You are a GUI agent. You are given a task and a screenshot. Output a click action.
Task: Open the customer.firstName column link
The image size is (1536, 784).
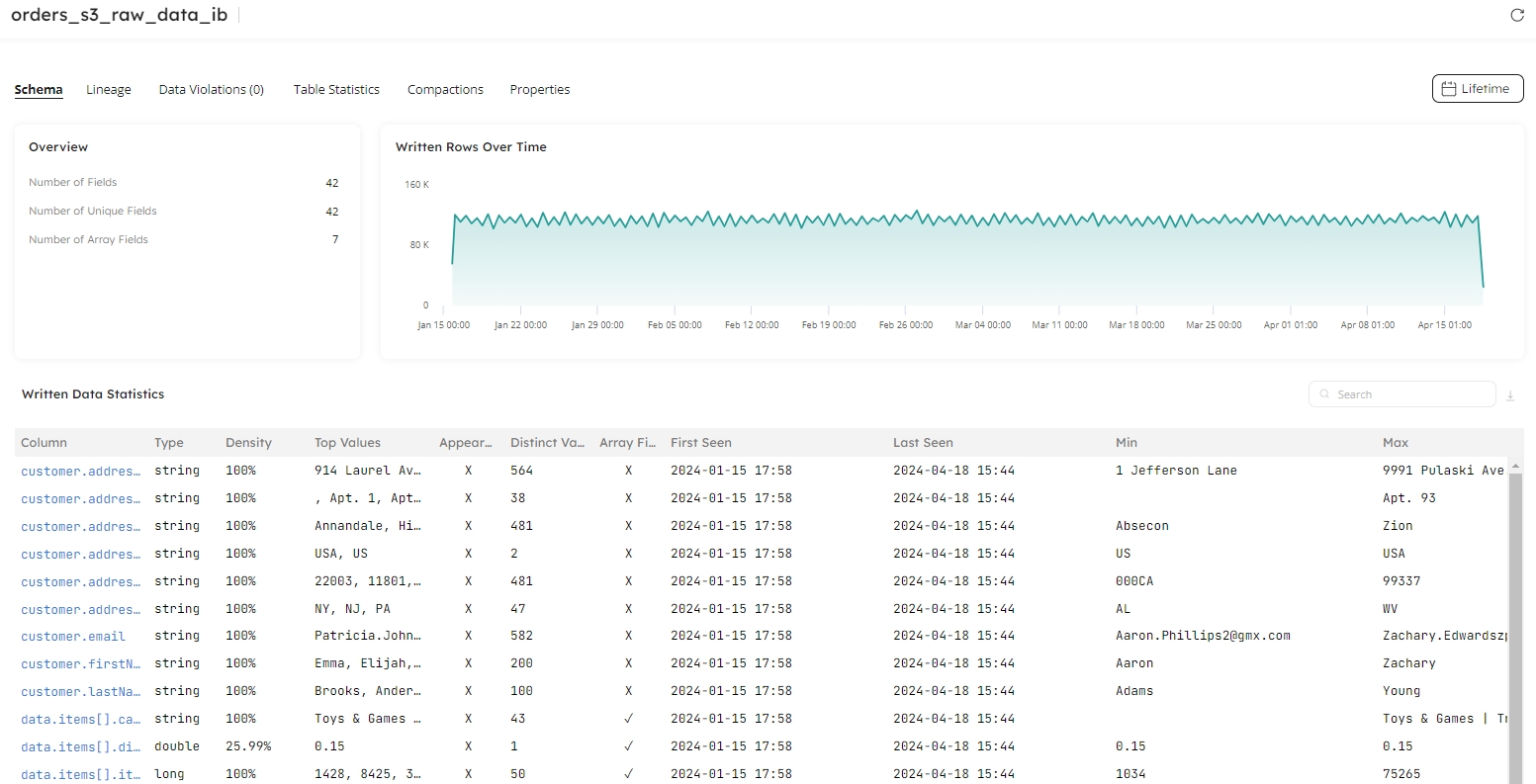point(80,664)
